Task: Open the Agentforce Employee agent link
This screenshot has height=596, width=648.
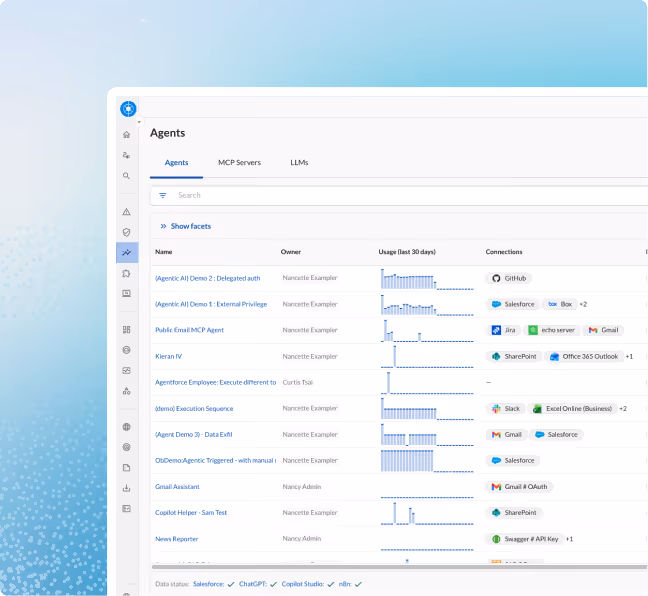Action: (215, 382)
